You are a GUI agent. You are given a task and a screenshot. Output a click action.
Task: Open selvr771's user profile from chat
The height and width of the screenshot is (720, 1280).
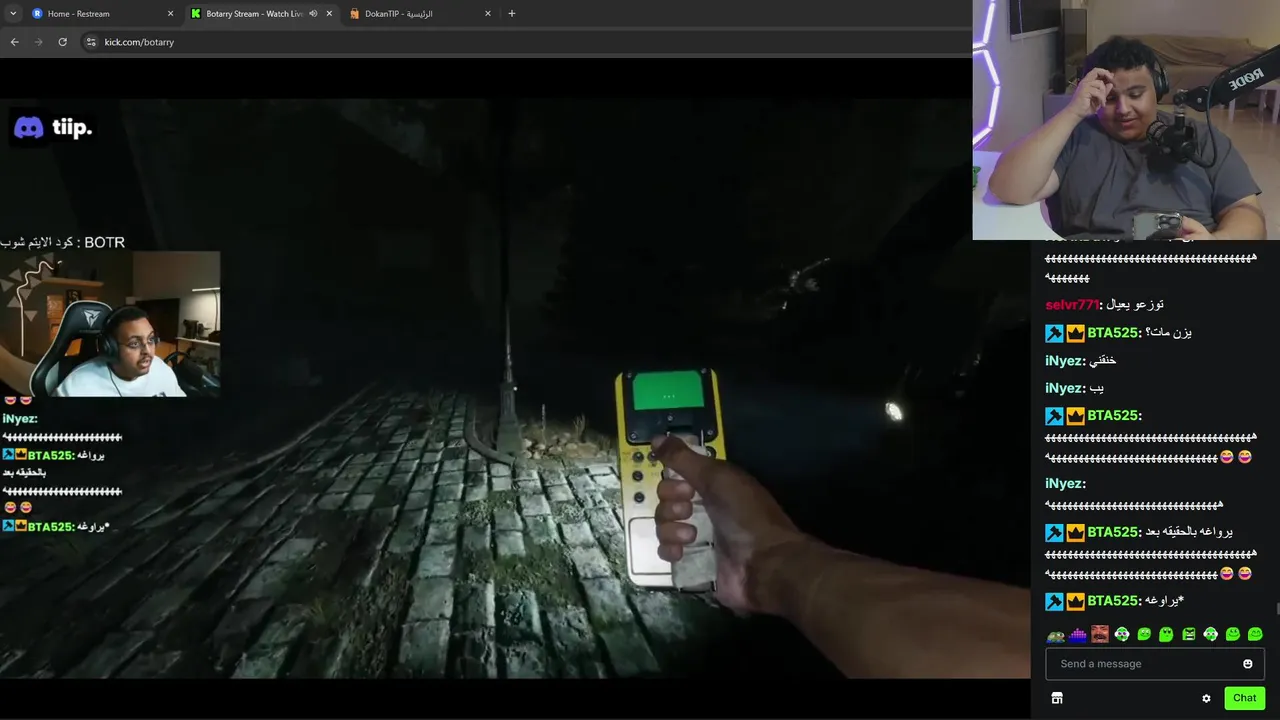coord(1071,304)
